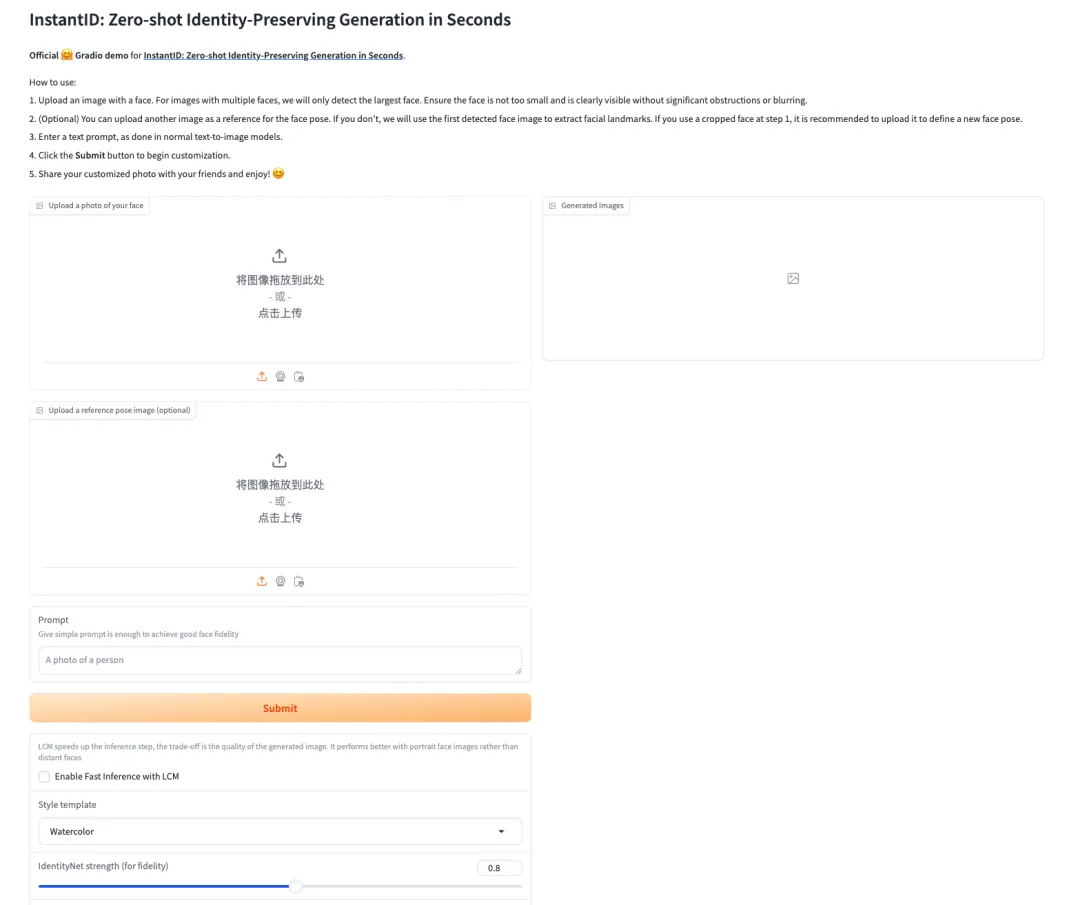
Task: Click '点击上传' in the reference pose panel
Action: 280,518
